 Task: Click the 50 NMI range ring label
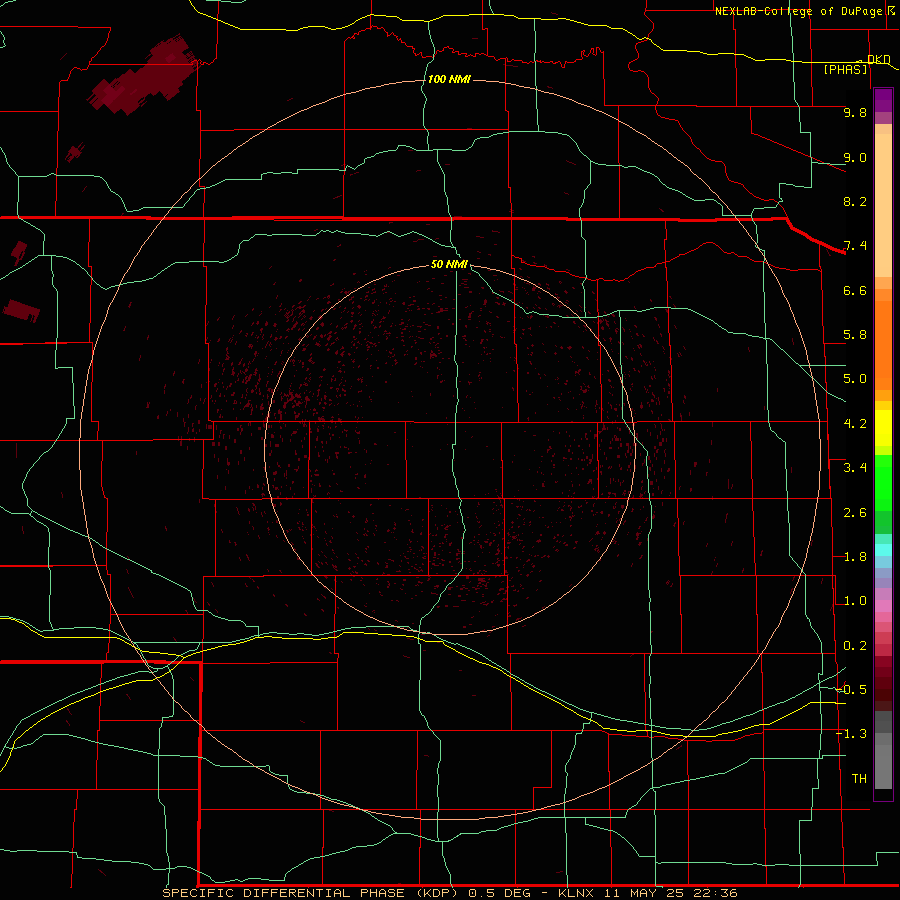[449, 264]
